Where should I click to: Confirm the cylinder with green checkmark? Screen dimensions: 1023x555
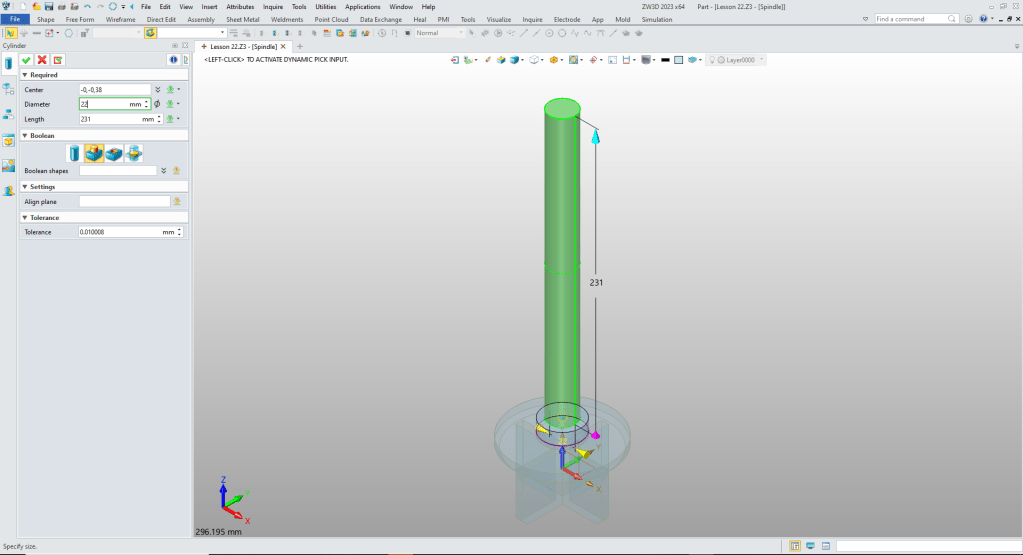[26, 60]
